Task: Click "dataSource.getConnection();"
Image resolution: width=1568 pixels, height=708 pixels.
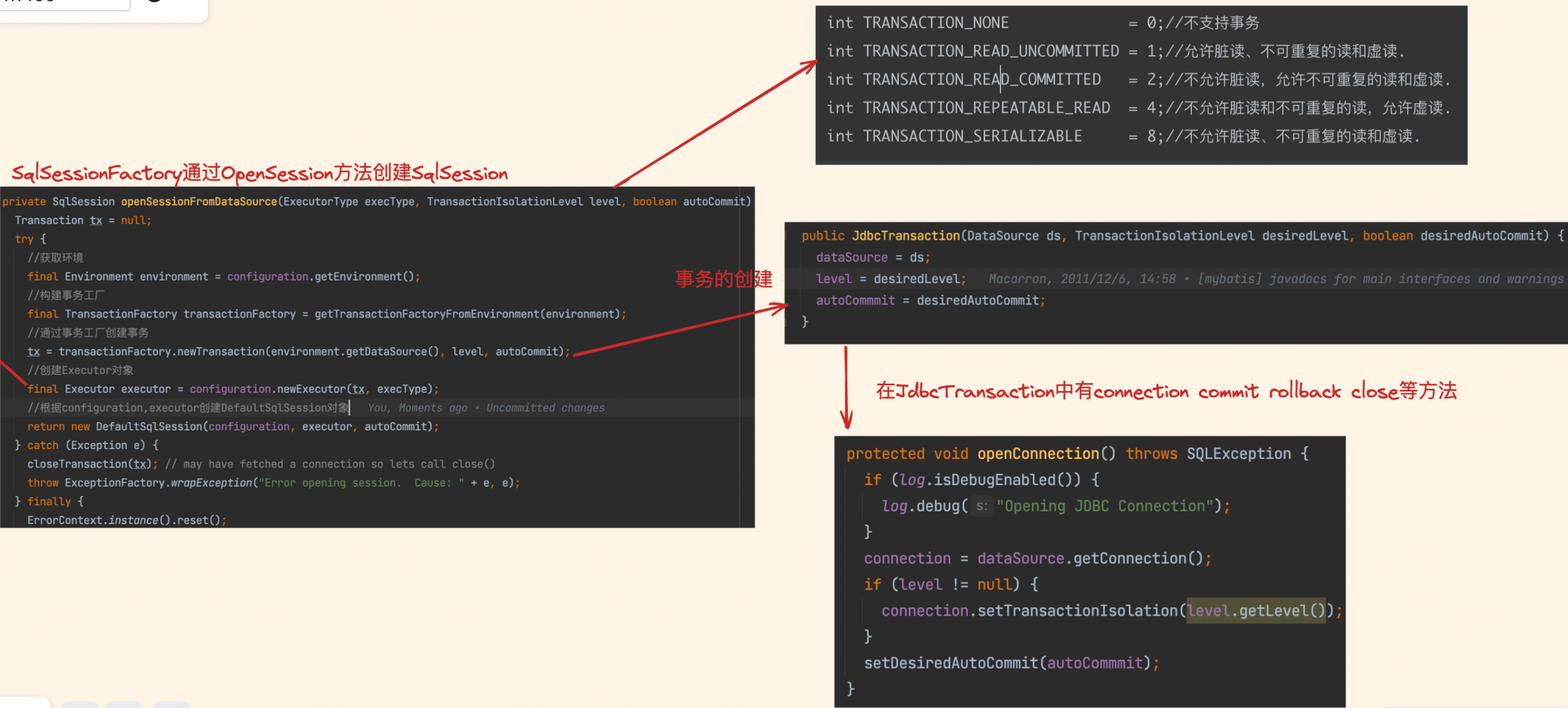Action: pyautogui.click(x=1094, y=559)
